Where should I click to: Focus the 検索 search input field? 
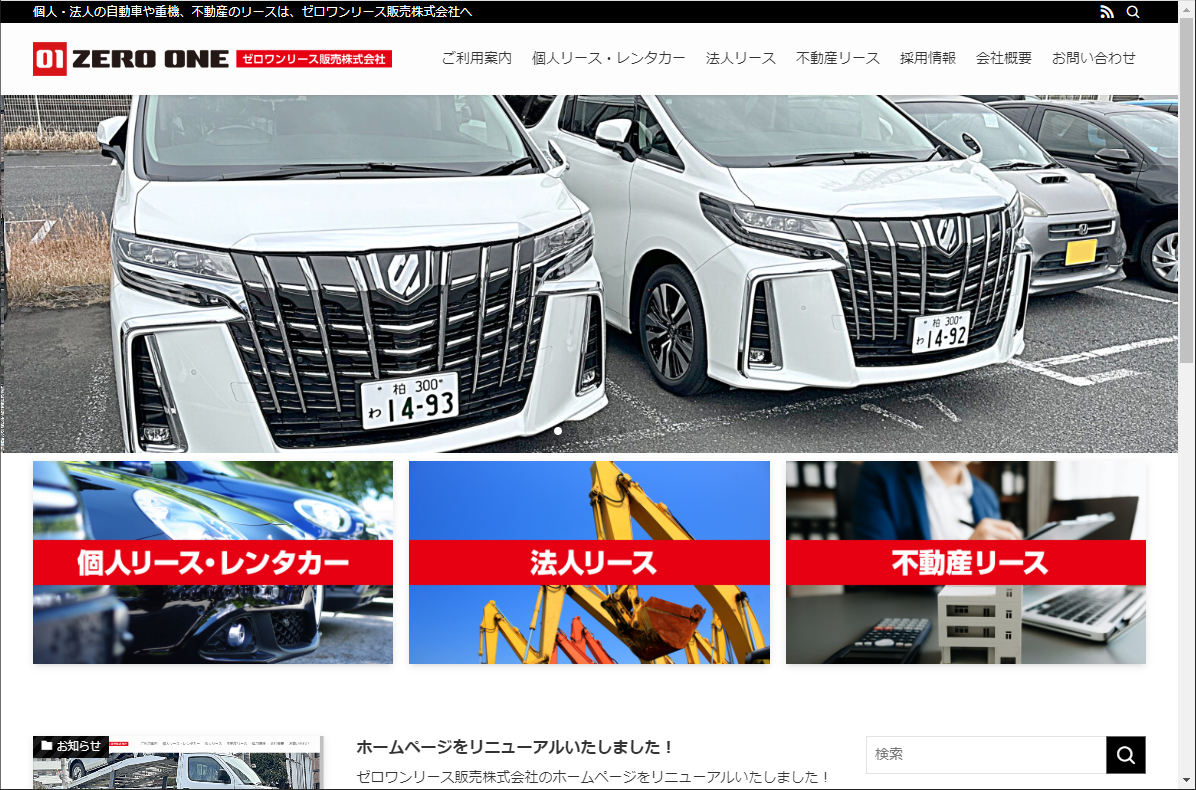pyautogui.click(x=985, y=754)
